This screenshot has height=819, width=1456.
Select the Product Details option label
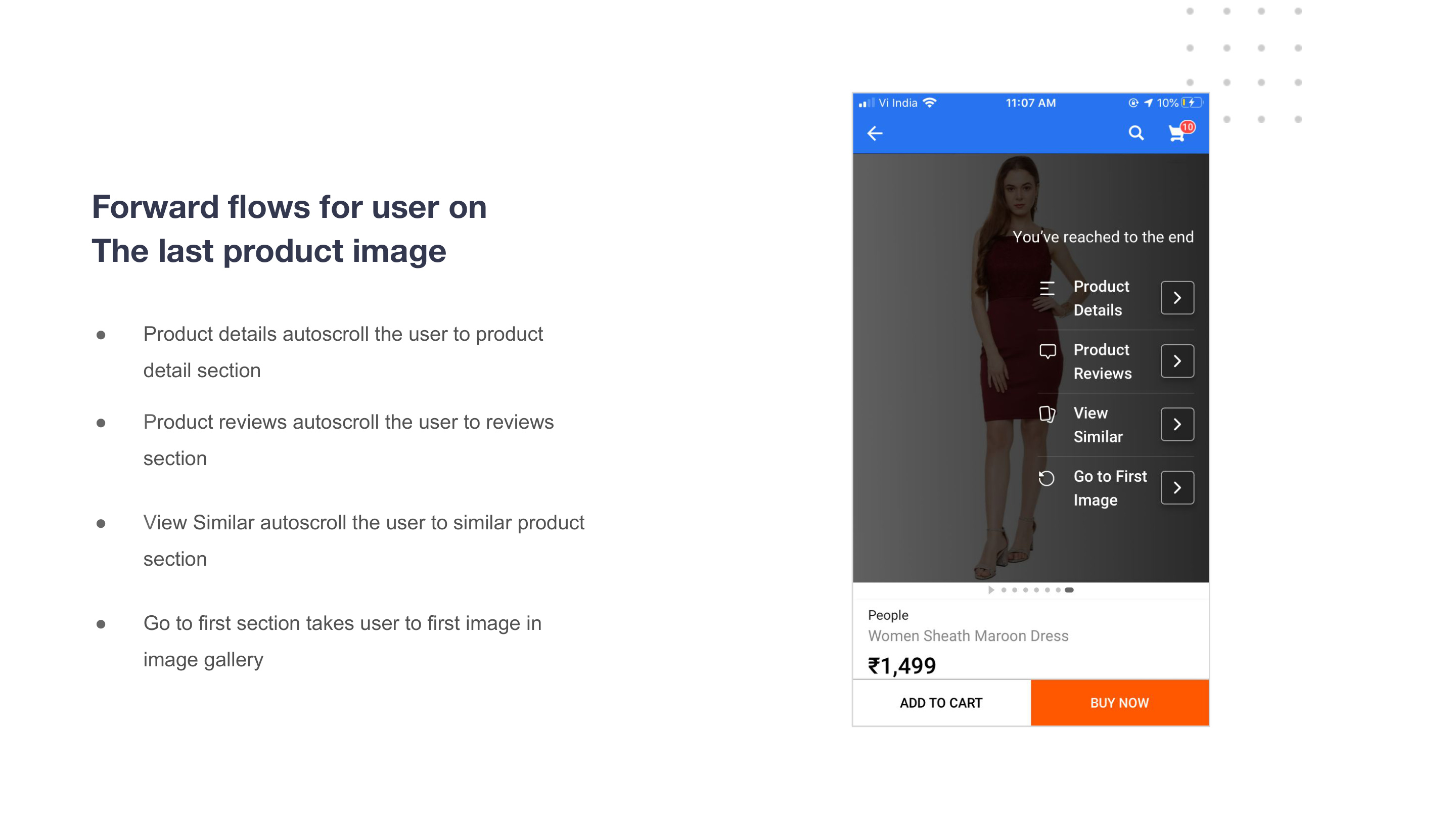[1101, 298]
